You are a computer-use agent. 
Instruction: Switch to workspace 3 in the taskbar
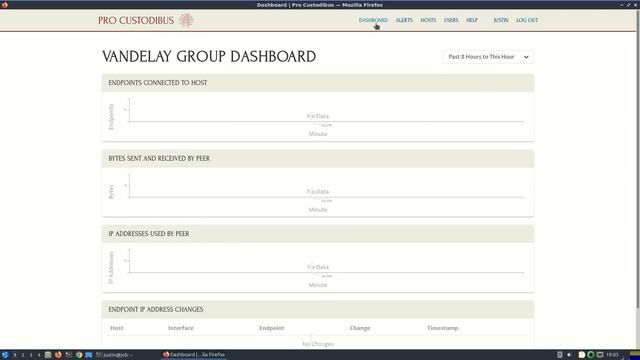31,355
